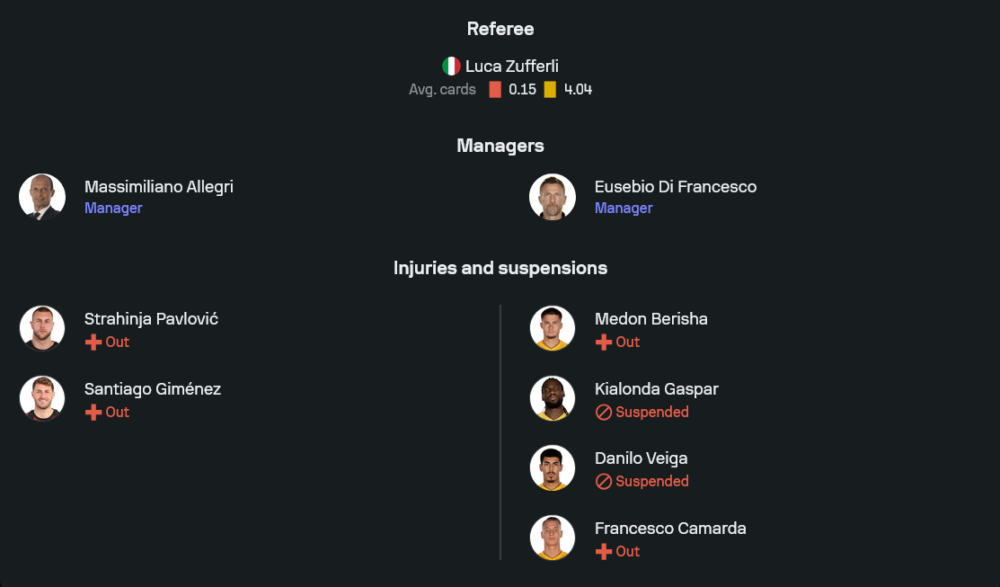This screenshot has width=1000, height=587.
Task: Open Massimiliano Allegri's manager page
Action: pos(158,187)
